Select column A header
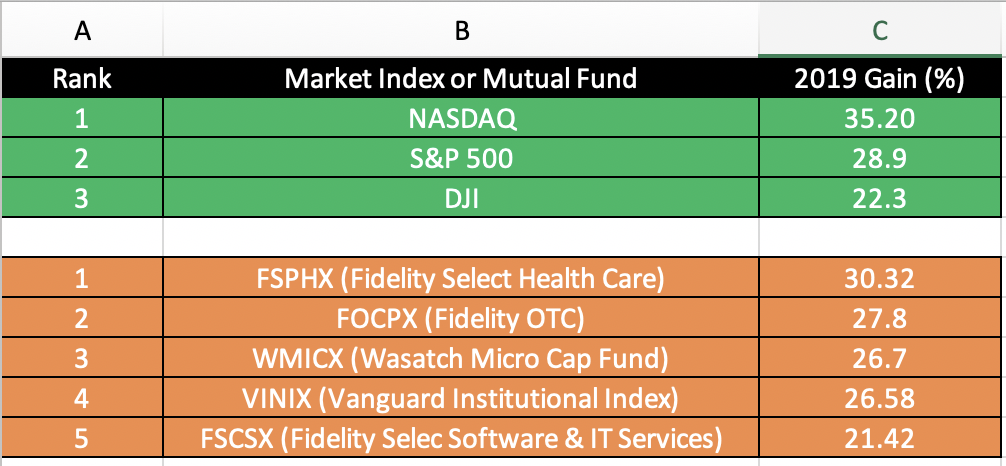 click(x=82, y=31)
